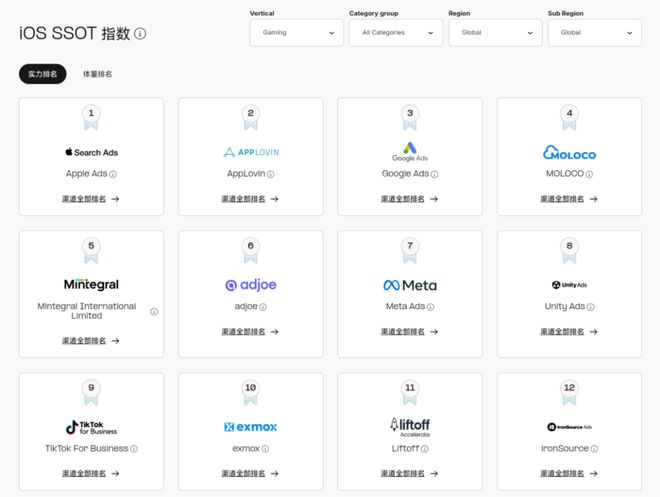Click info icon beside TikTok For Business
This screenshot has height=497, width=660.
pos(134,449)
